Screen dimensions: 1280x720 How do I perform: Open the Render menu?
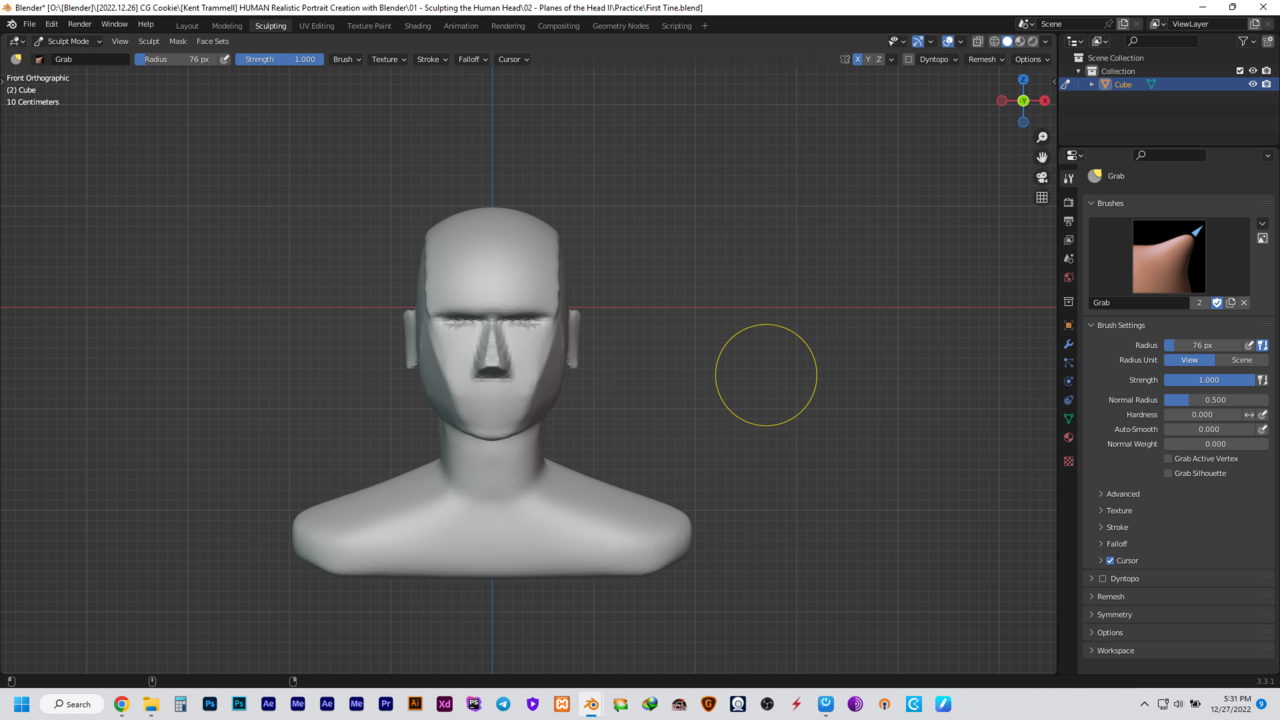pyautogui.click(x=79, y=24)
